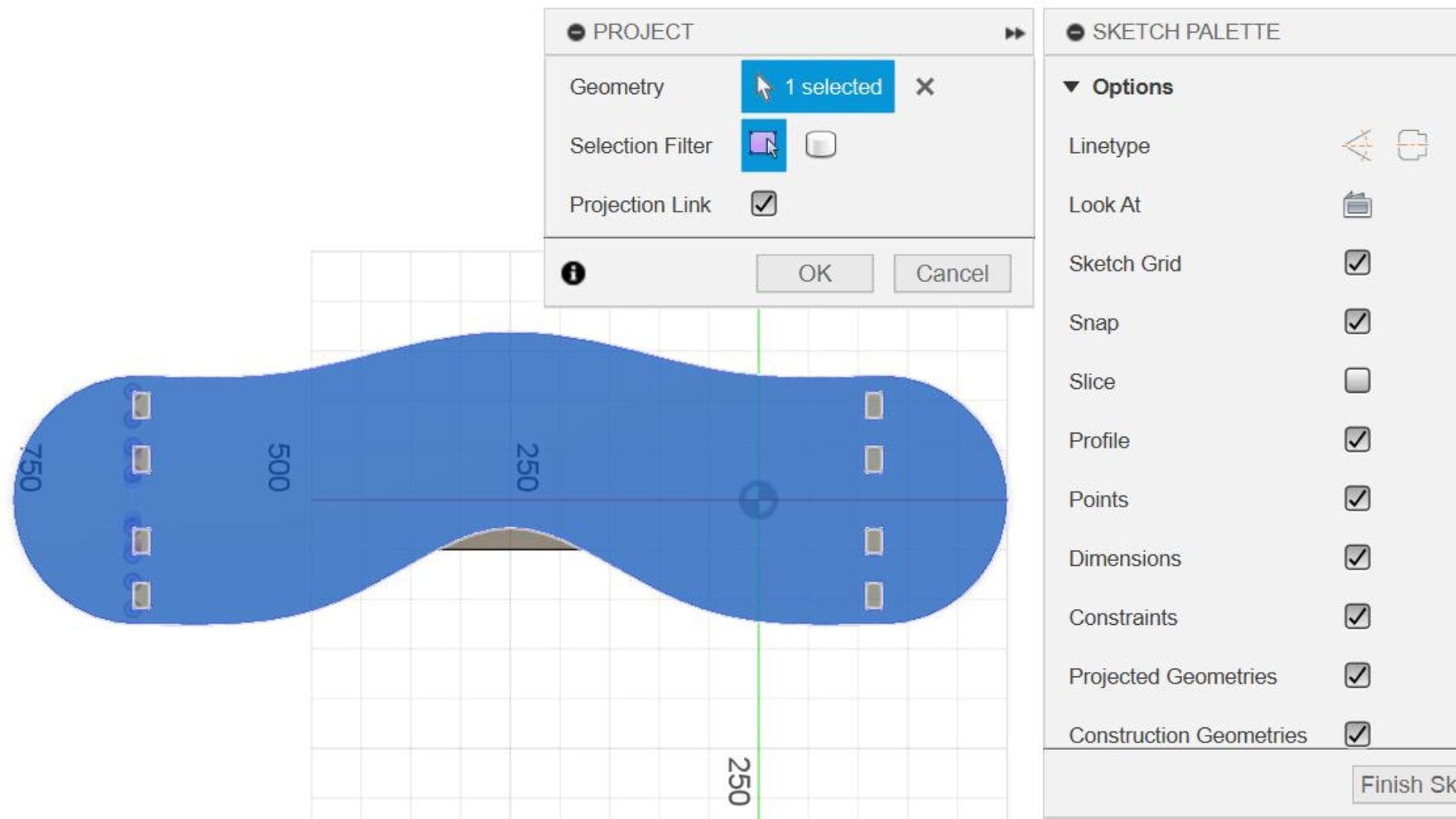Uncheck the Constraints checkbox

[1357, 617]
